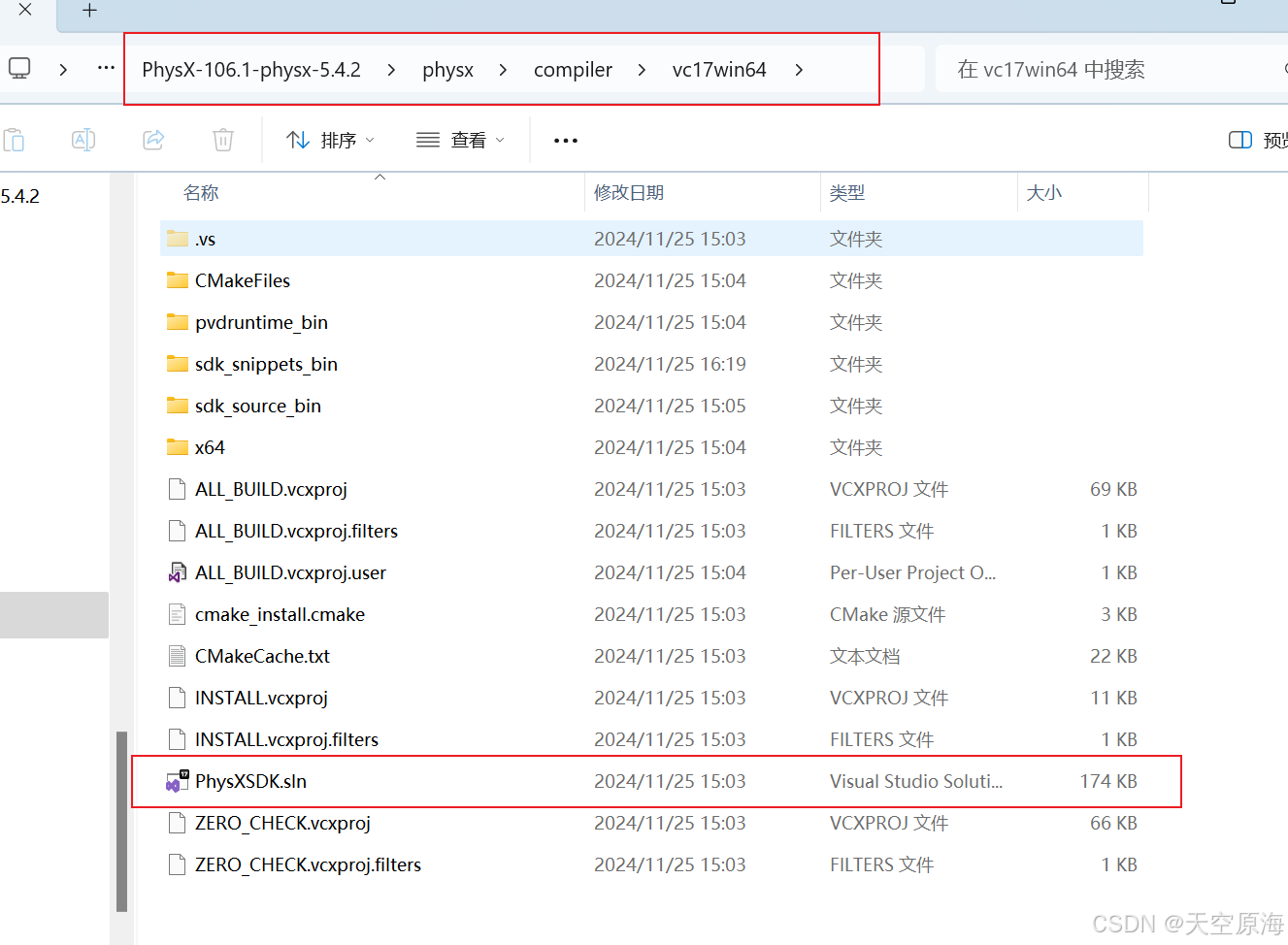
Task: Click the 174 KB size value
Action: coord(1108,781)
